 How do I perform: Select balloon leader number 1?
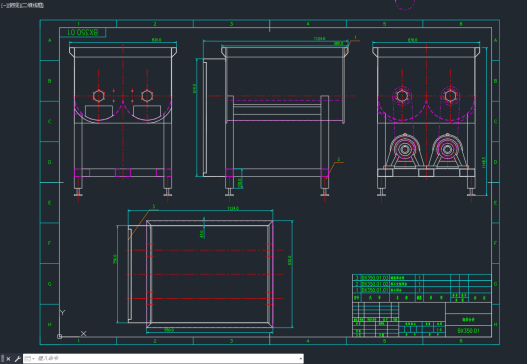355,38
